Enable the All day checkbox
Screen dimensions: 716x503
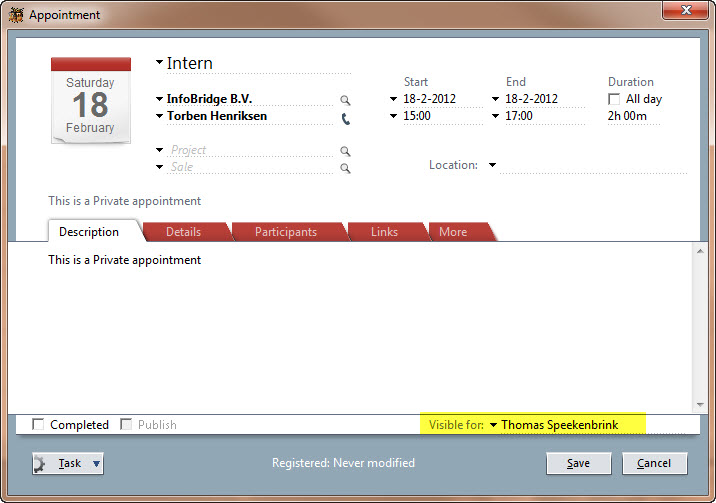614,99
